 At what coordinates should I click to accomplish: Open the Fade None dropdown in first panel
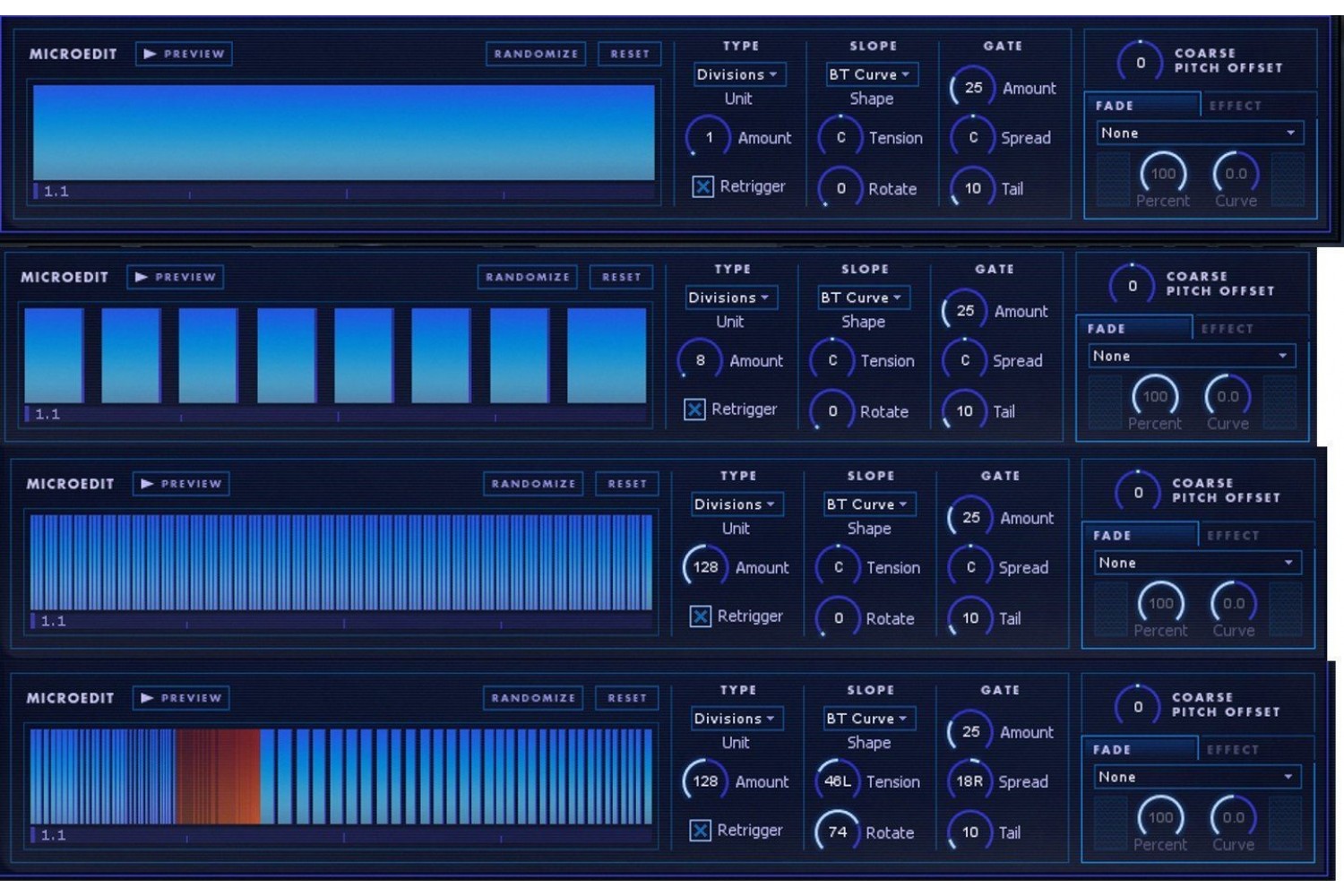(1200, 133)
